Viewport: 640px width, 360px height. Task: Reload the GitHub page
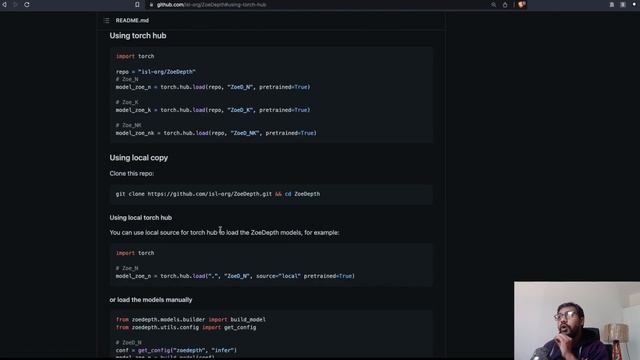point(27,4)
